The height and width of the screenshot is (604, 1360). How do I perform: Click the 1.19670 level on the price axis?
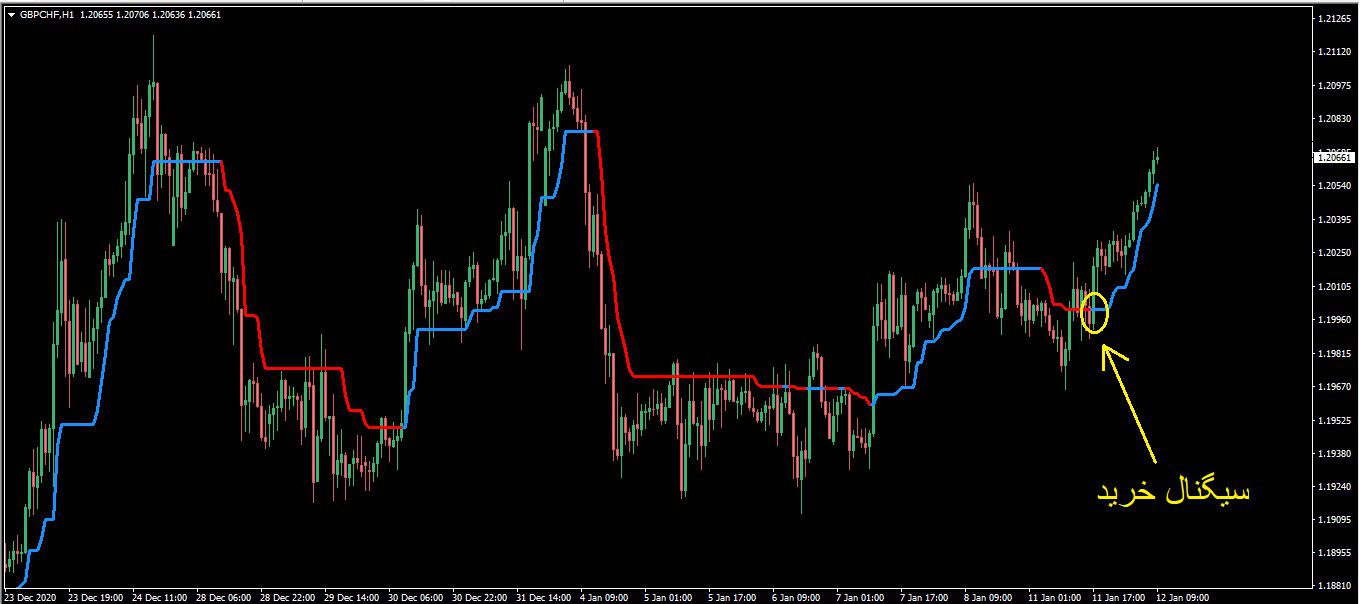tap(1336, 386)
